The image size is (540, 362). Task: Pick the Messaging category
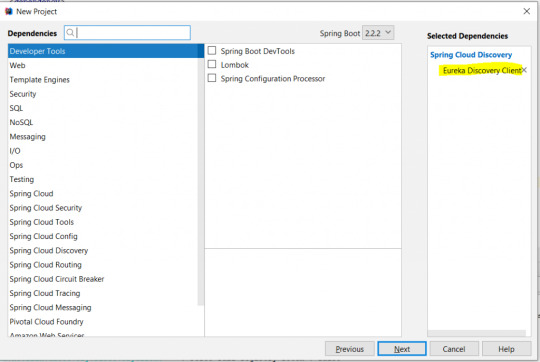[103, 136]
